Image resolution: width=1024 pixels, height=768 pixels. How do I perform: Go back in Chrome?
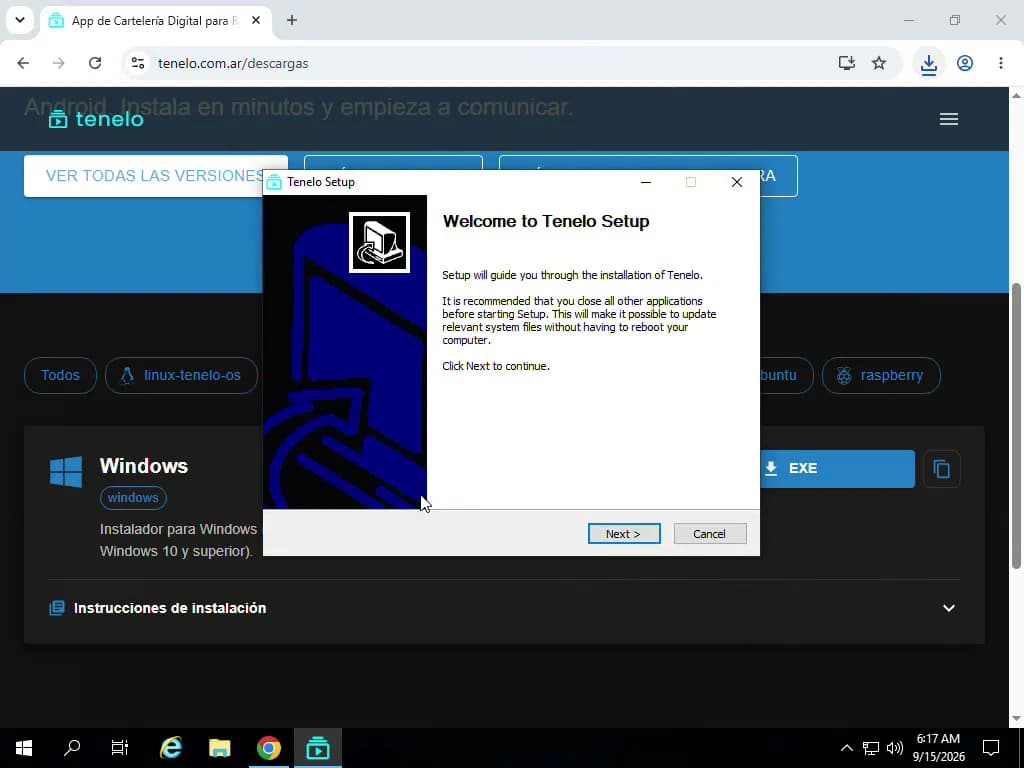tap(23, 63)
